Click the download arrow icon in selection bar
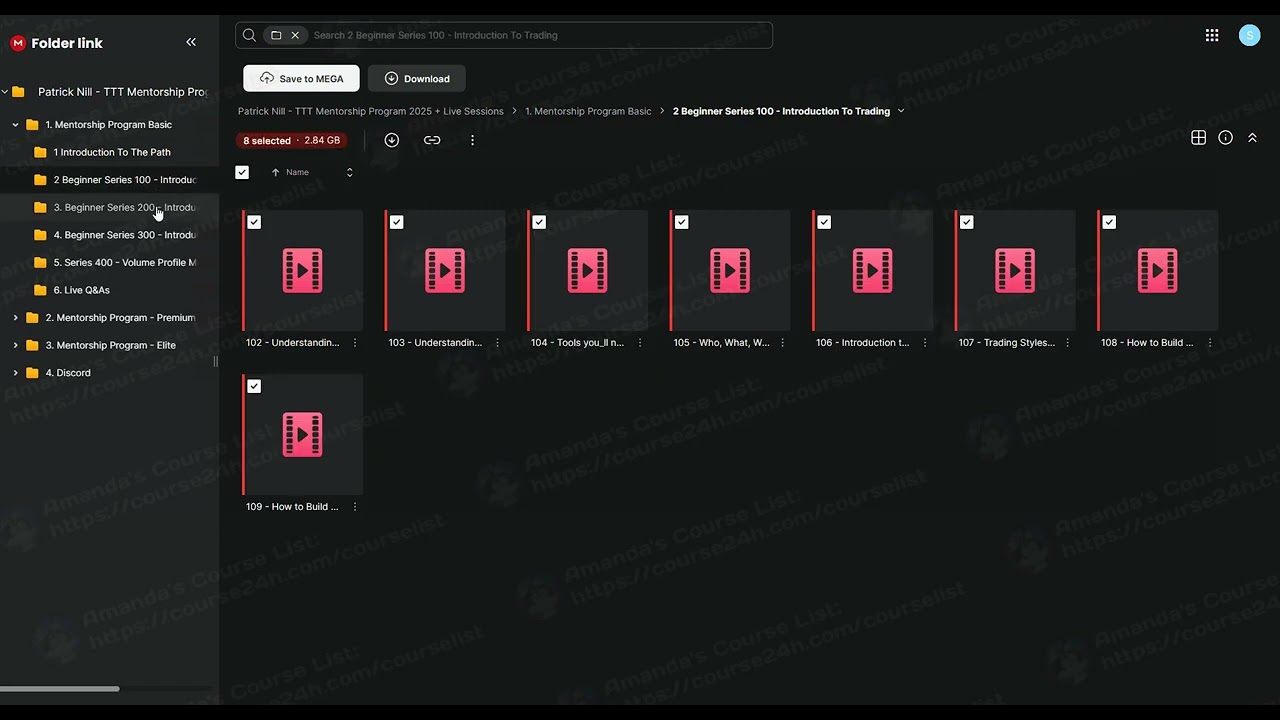1280x720 pixels. pos(392,140)
